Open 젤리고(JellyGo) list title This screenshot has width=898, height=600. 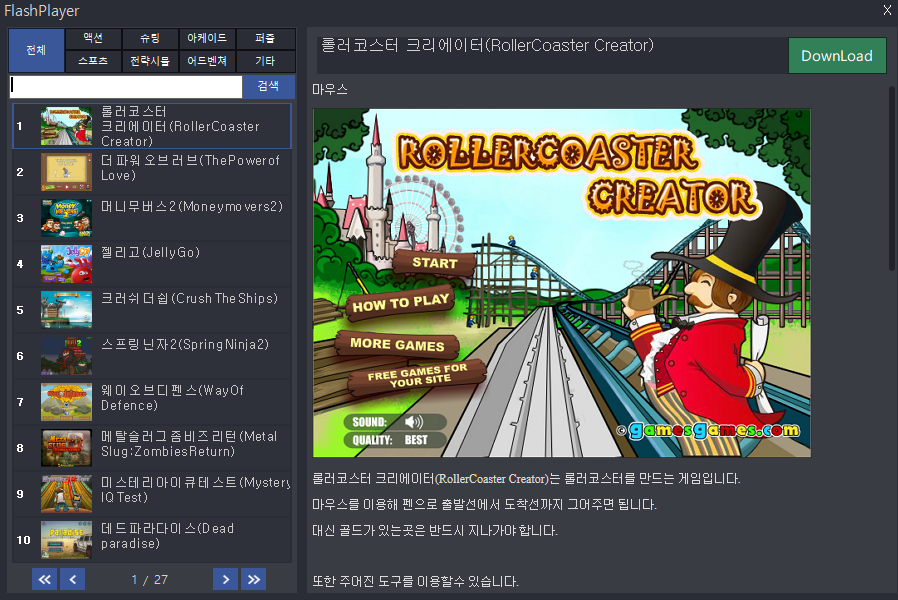(x=151, y=252)
